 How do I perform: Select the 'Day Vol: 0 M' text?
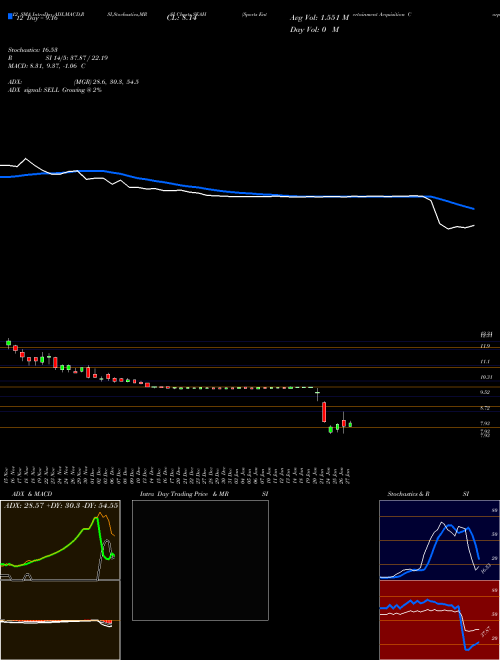coord(314,29)
